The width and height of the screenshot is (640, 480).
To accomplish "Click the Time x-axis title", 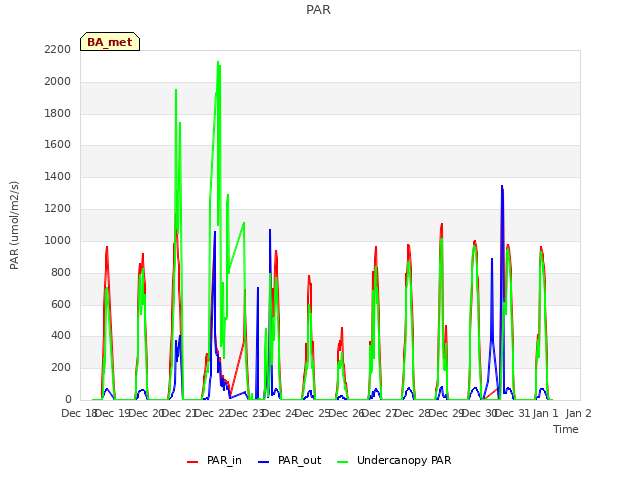I will 566,429.
